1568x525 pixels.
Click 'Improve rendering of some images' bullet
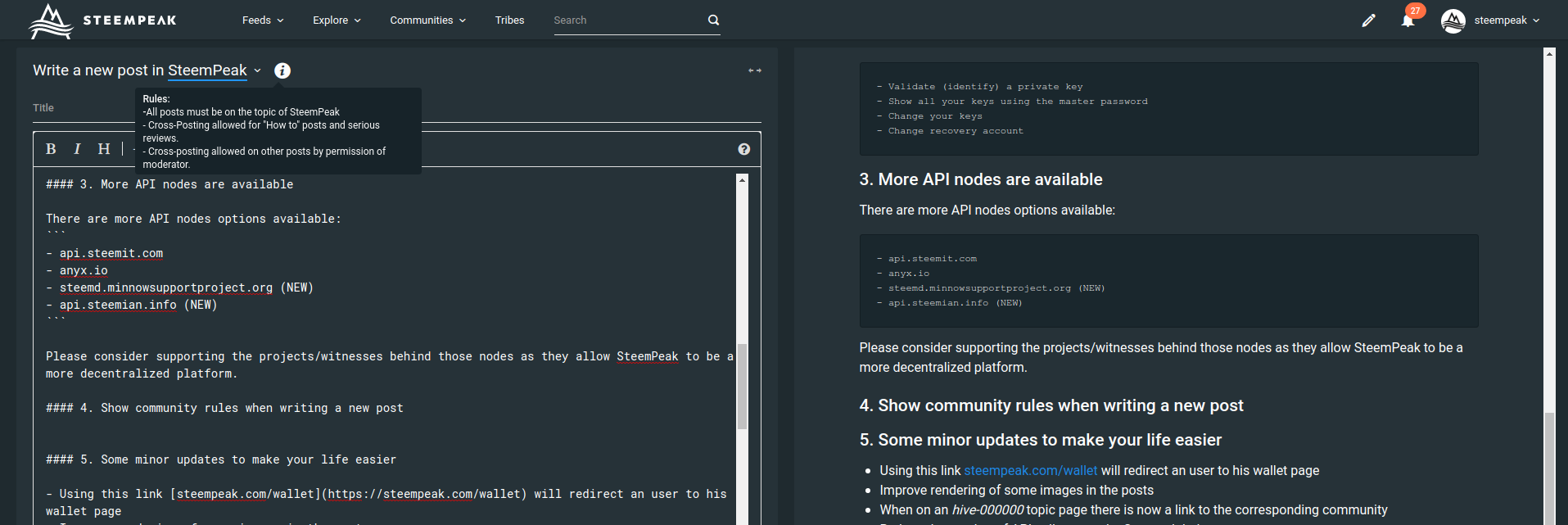1016,491
